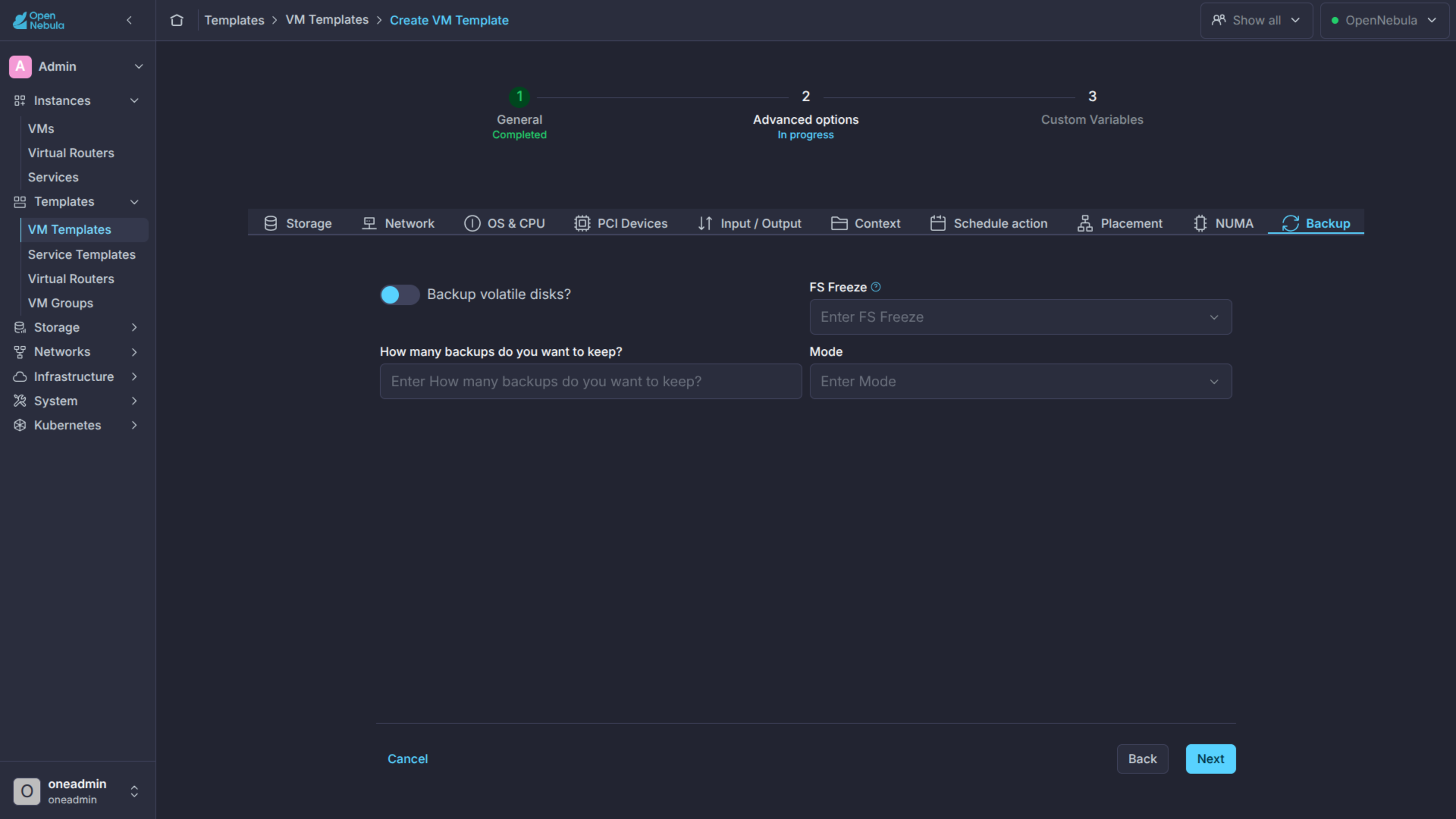Click the Advanced options step label
This screenshot has height=819, width=1456.
(x=805, y=120)
